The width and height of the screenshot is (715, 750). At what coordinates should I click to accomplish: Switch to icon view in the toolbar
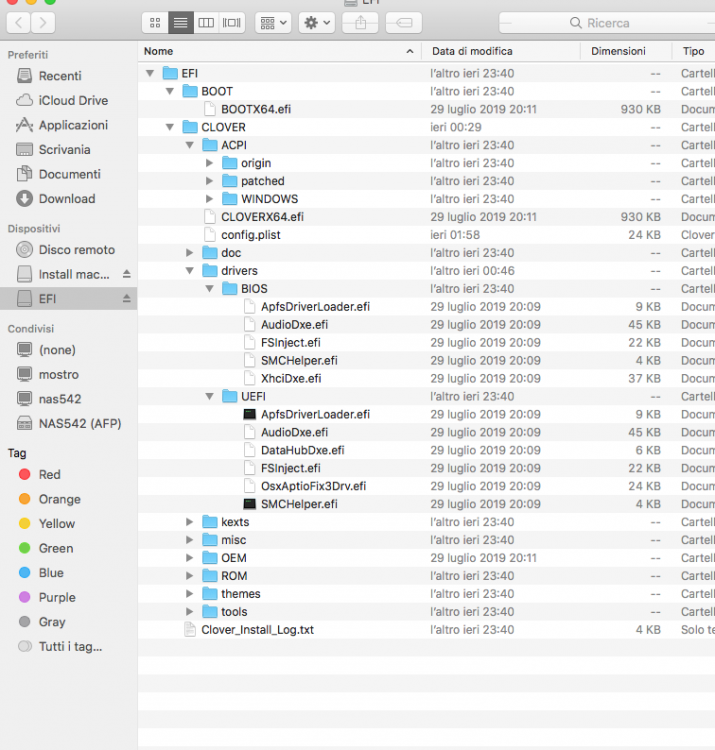pyautogui.click(x=155, y=22)
